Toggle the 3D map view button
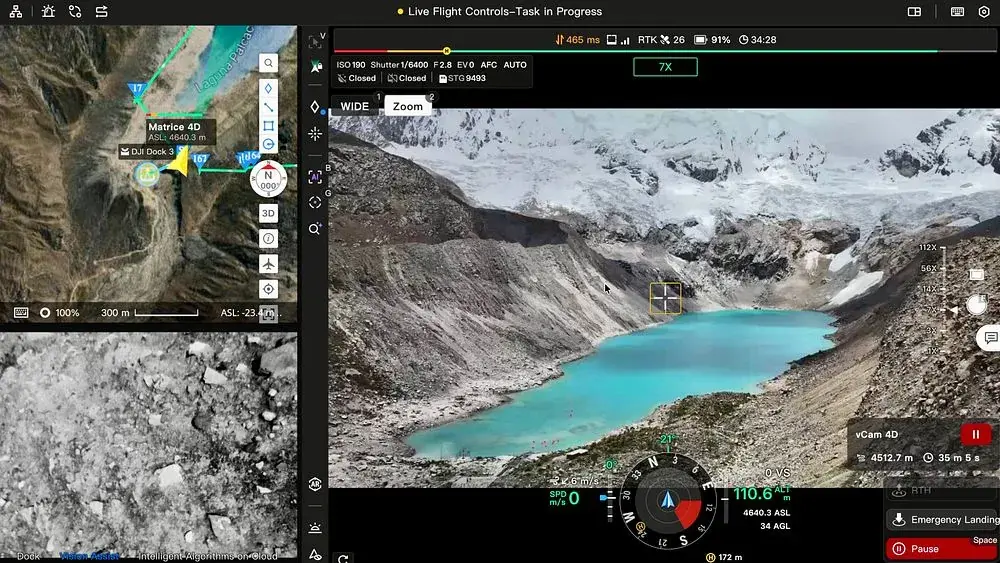The image size is (1000, 563). [x=268, y=213]
